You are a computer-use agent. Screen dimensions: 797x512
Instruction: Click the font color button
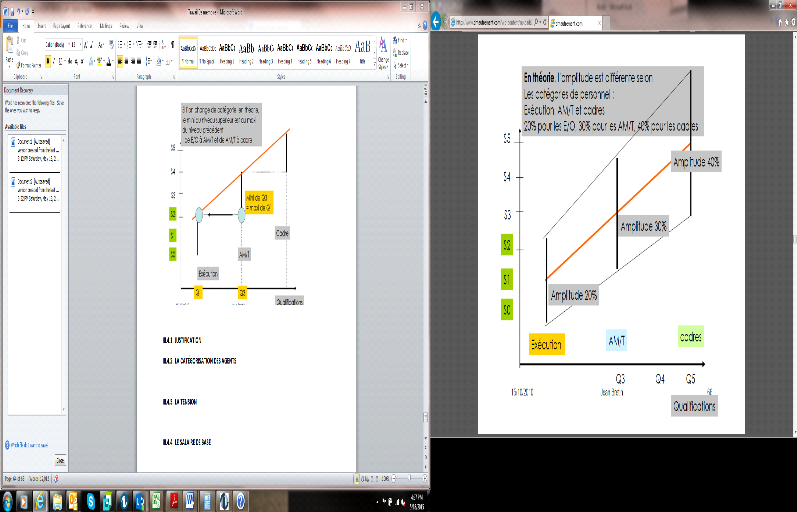(x=109, y=61)
